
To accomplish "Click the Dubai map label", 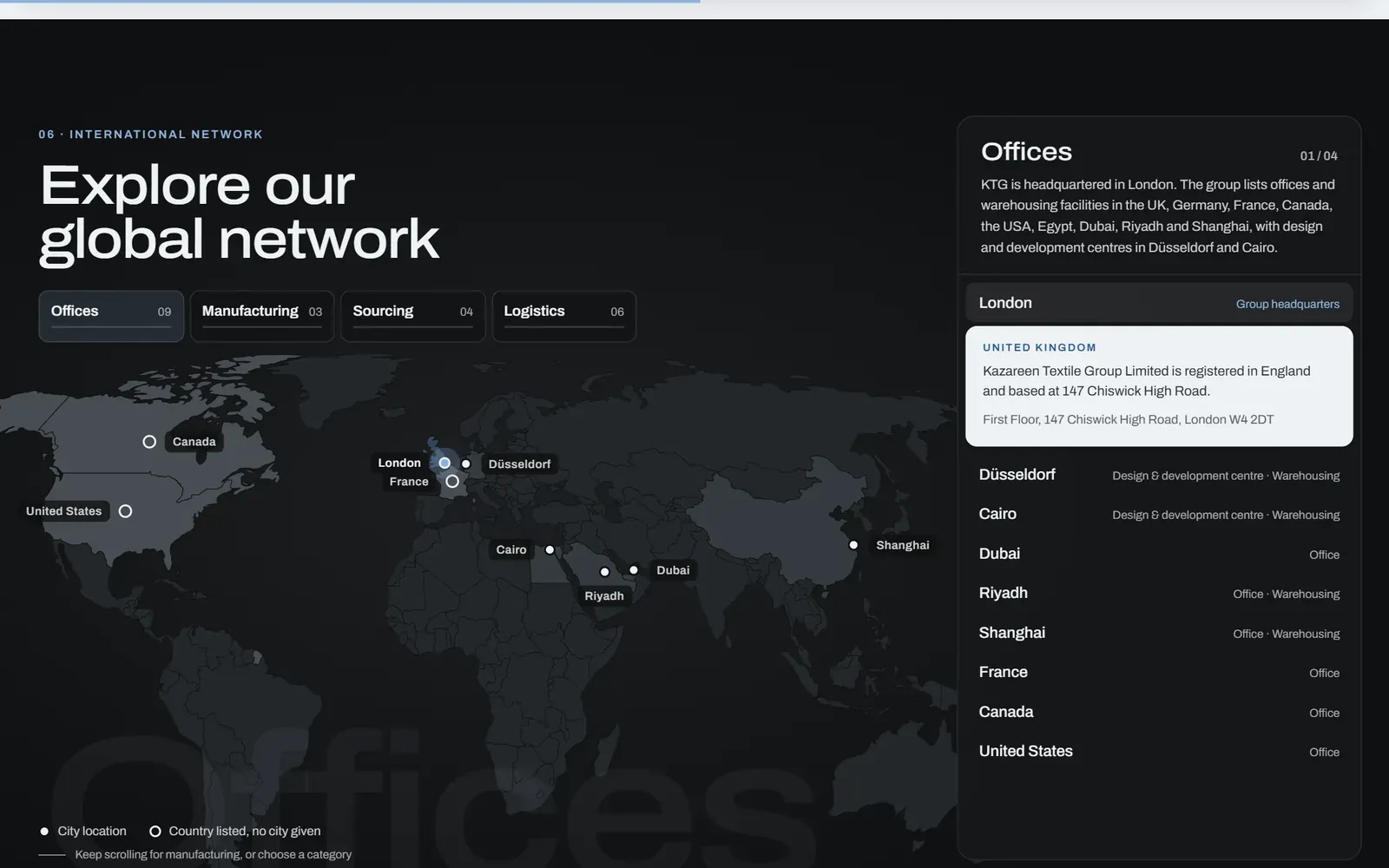I will tap(673, 570).
